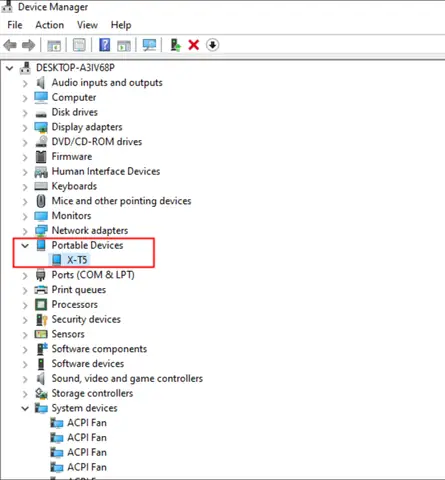Screen dimensions: 445x480
Task: Collapse the Portable Devices node
Action: (x=25, y=246)
